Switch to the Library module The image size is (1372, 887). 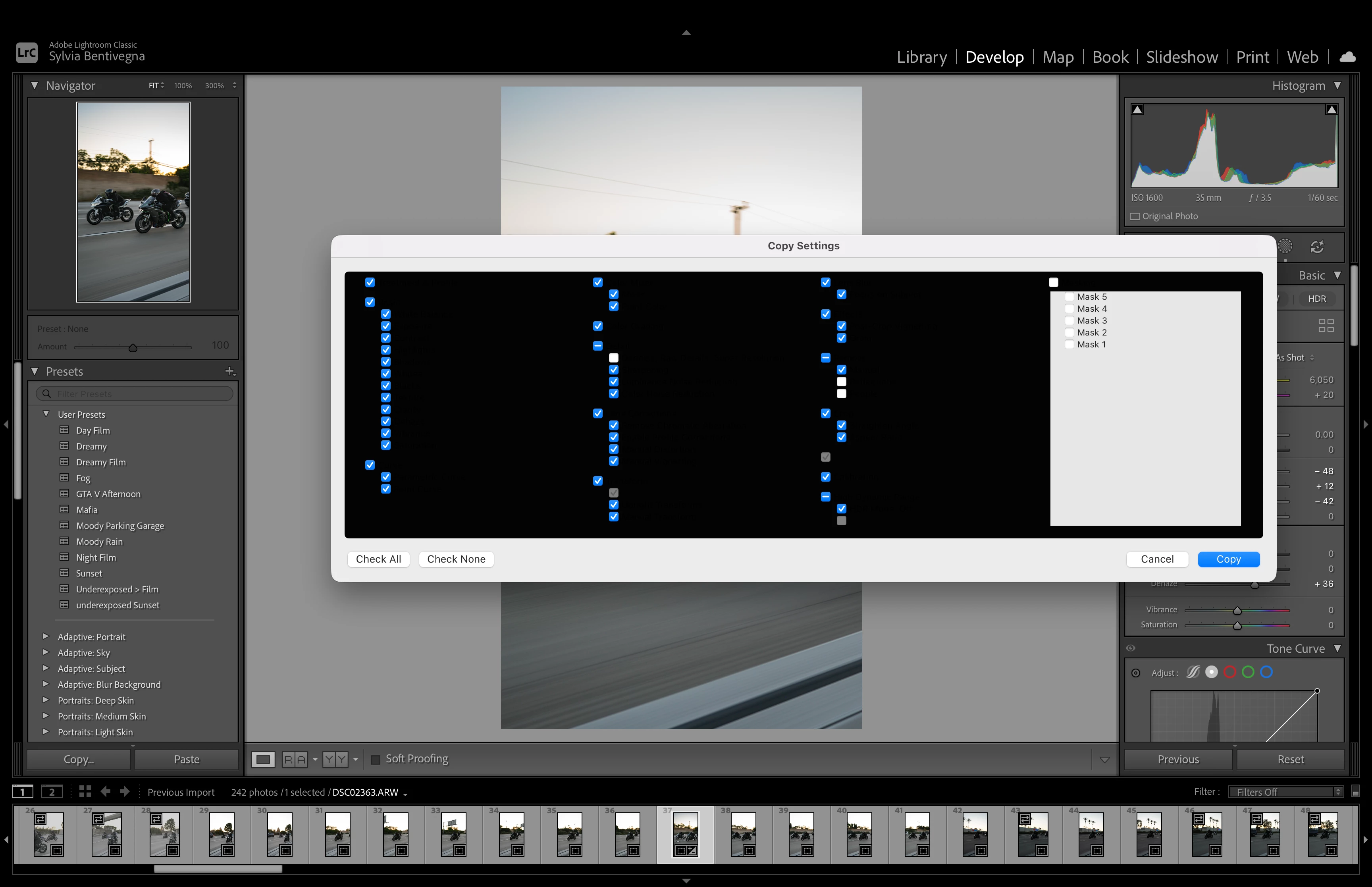pos(921,57)
